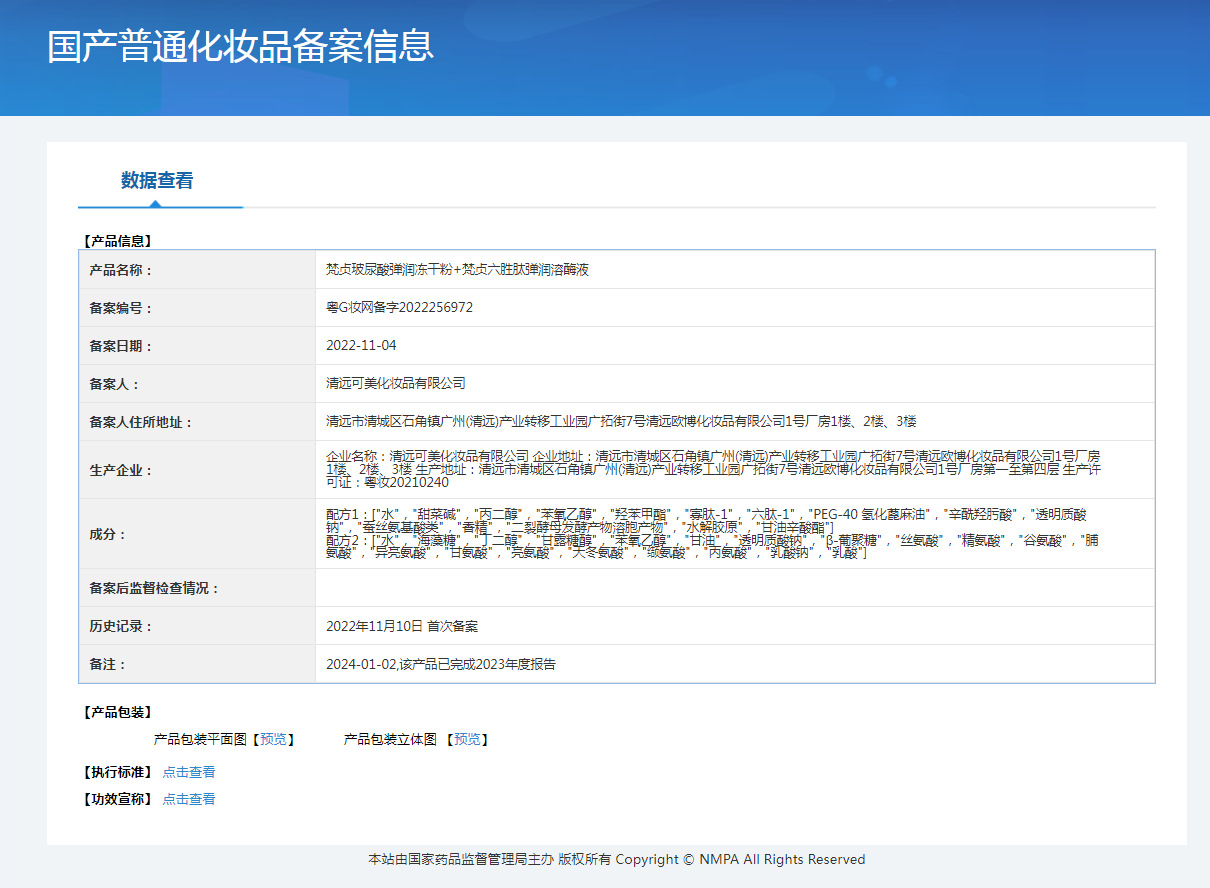1210x888 pixels.
Task: Open preview for 产品包装立体图
Action: click(466, 739)
